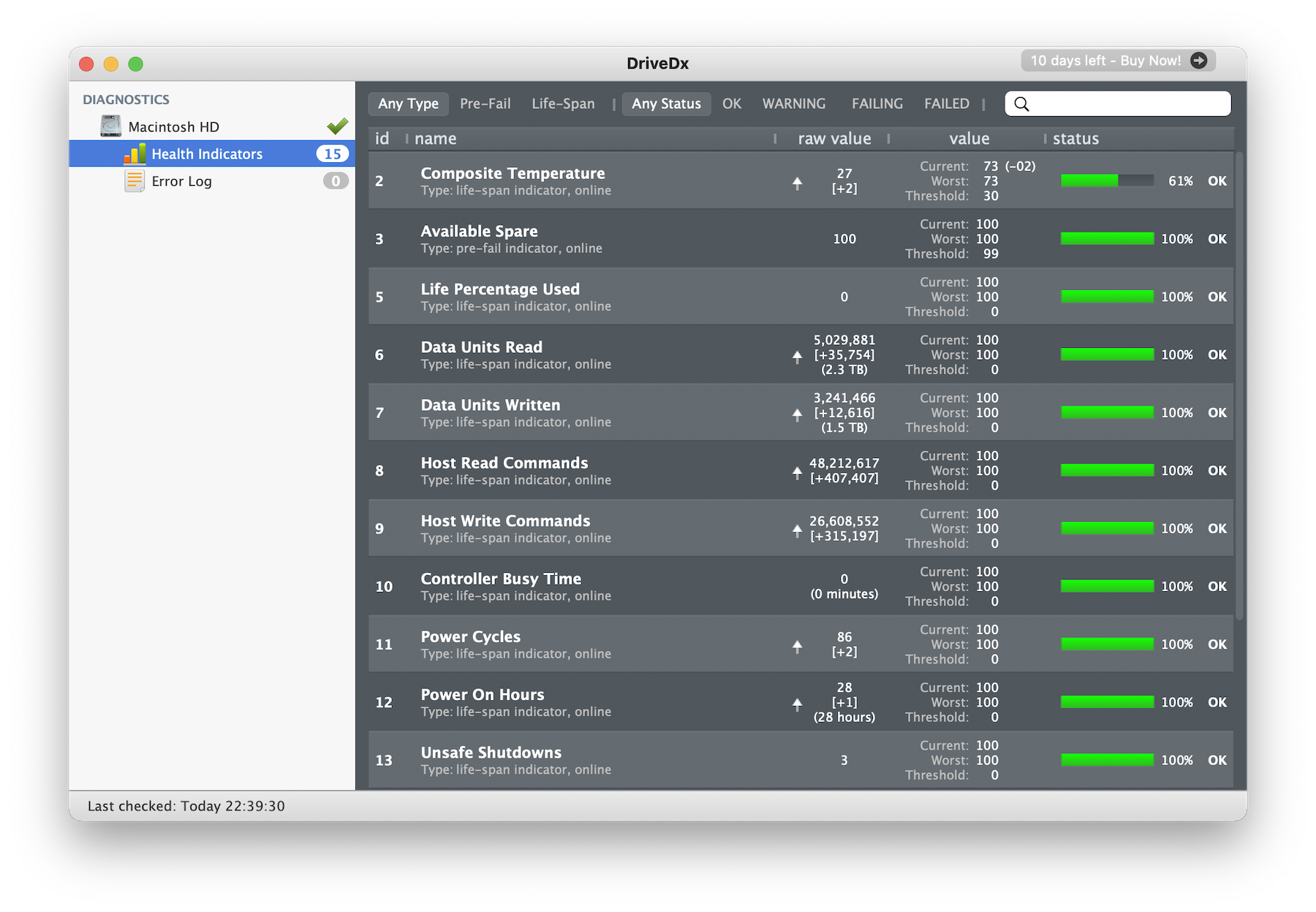
Task: Sort by the value column header
Action: [969, 138]
